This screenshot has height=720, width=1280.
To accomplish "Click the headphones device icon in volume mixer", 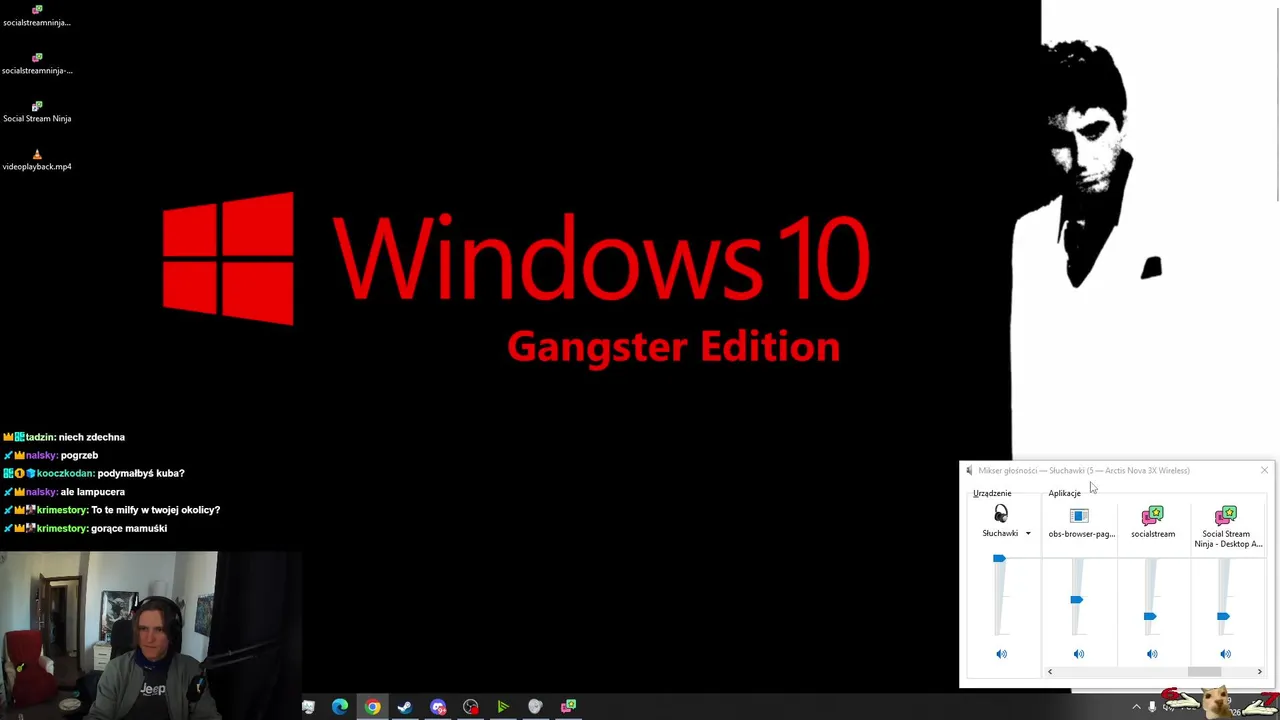I will pos(1001,514).
